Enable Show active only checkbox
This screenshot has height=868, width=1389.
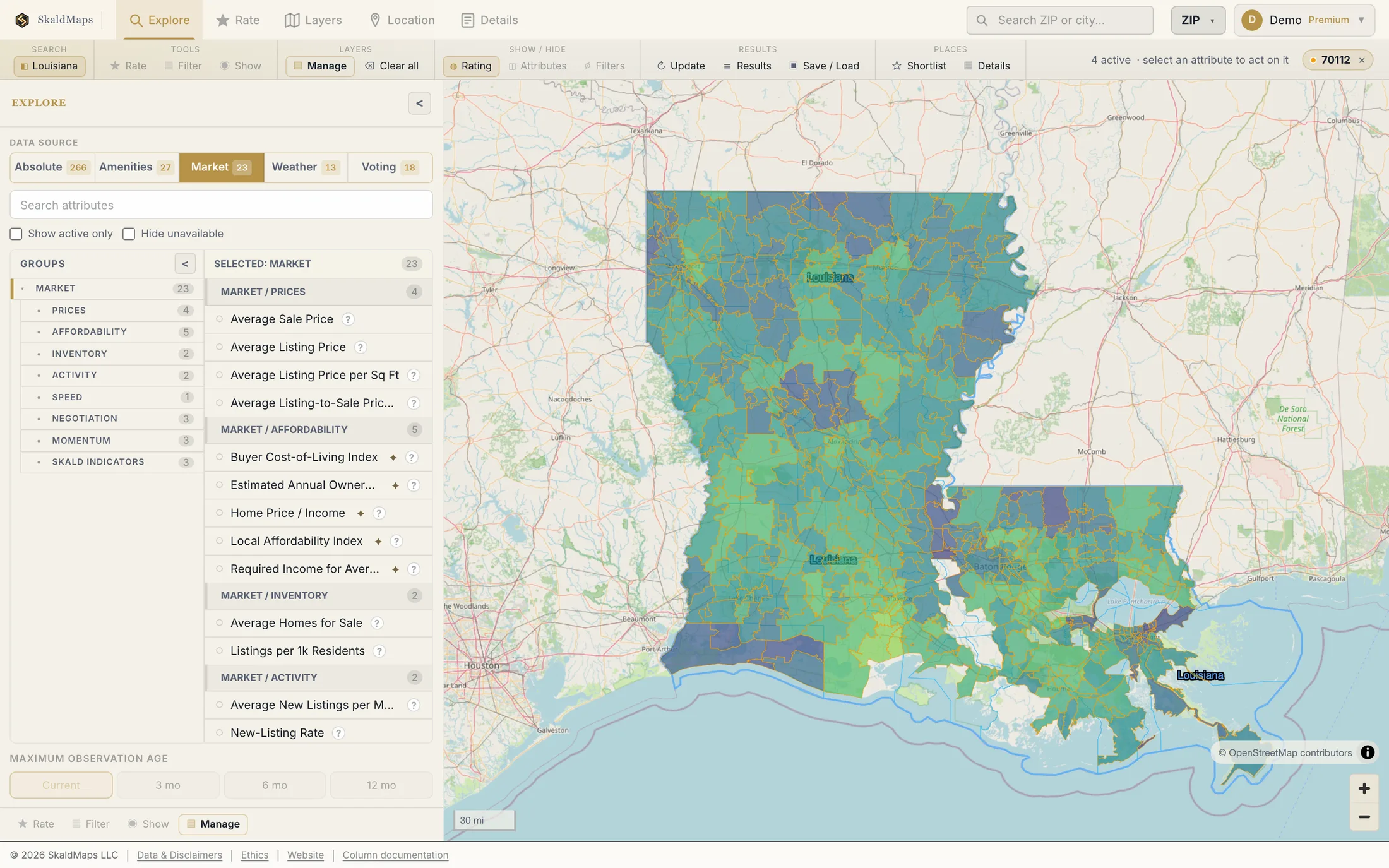point(16,234)
